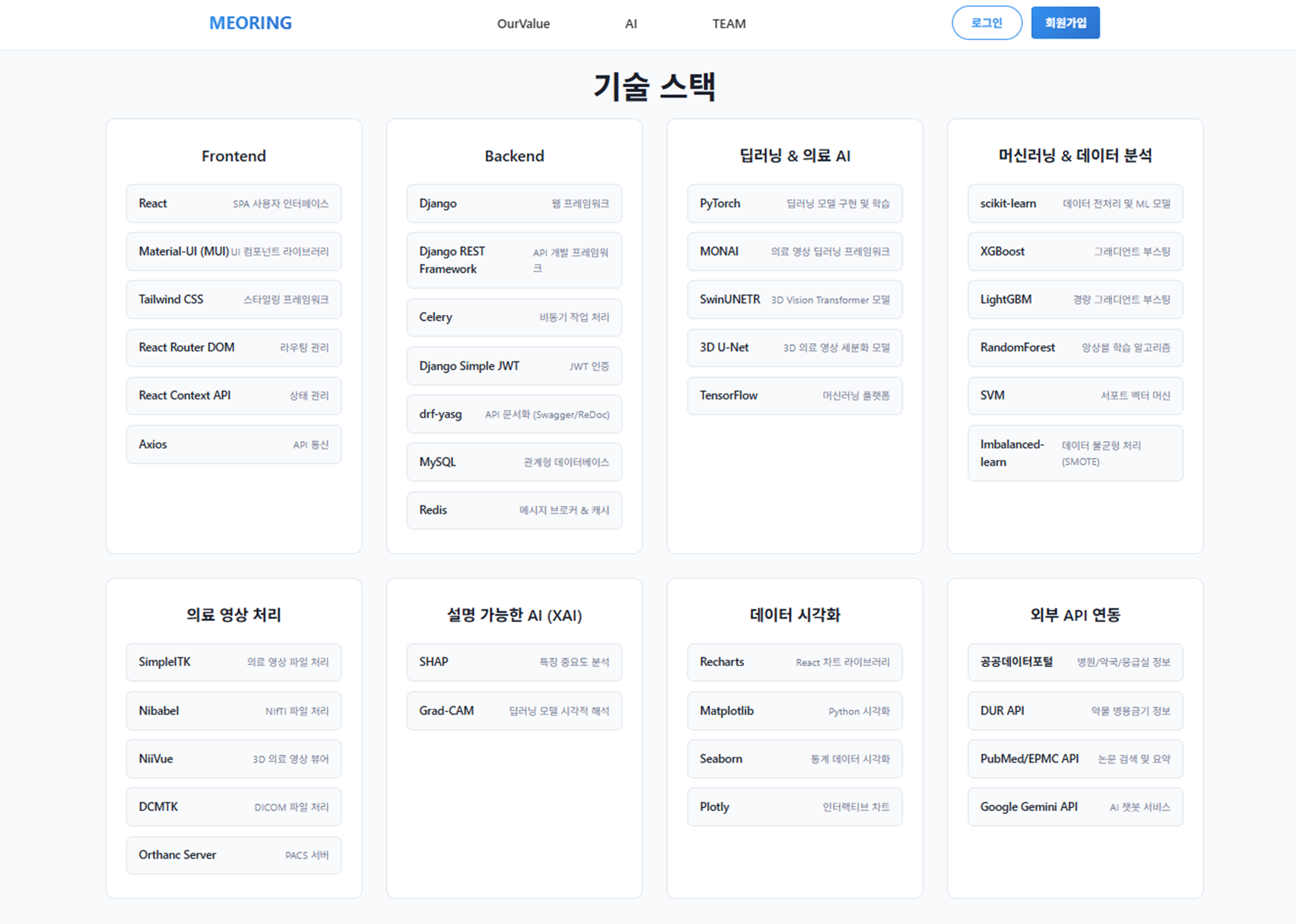Click the 로그인 button
Screen dimensions: 1296x924
[986, 23]
